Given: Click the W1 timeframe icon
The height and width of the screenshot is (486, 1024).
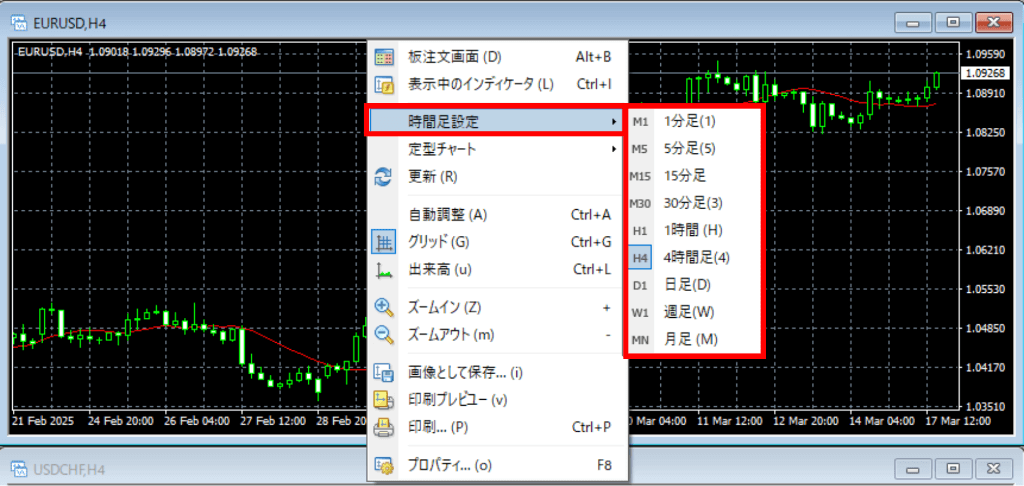Looking at the screenshot, I should pyautogui.click(x=641, y=313).
